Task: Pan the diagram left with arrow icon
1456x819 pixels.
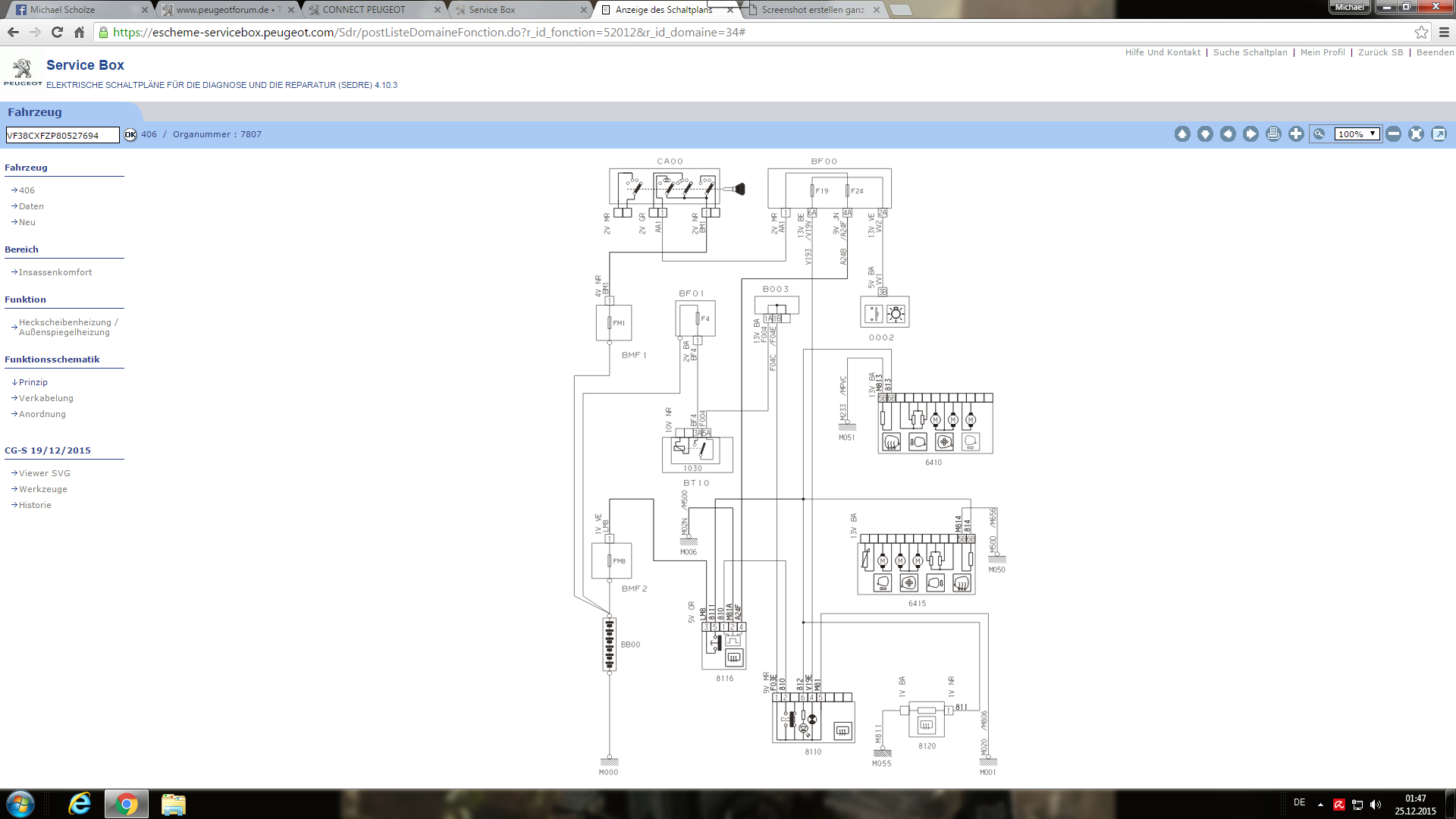Action: [1228, 134]
